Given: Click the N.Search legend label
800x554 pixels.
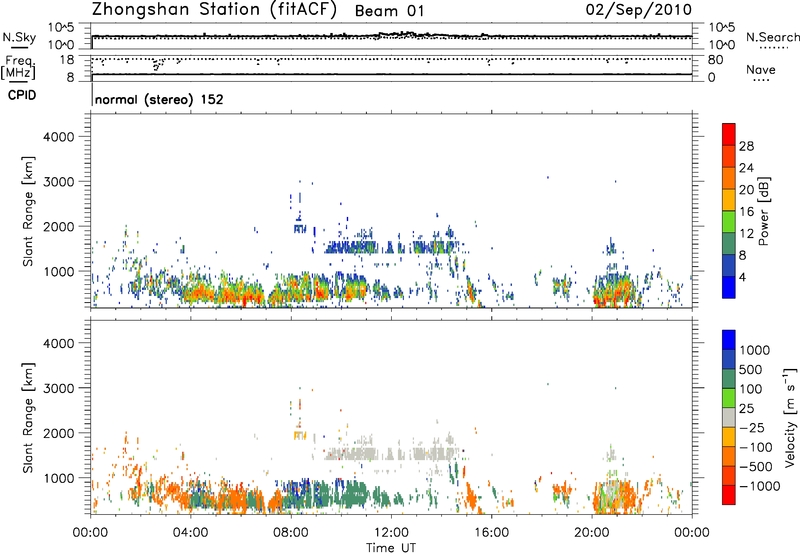Looking at the screenshot, I should pos(773,37).
